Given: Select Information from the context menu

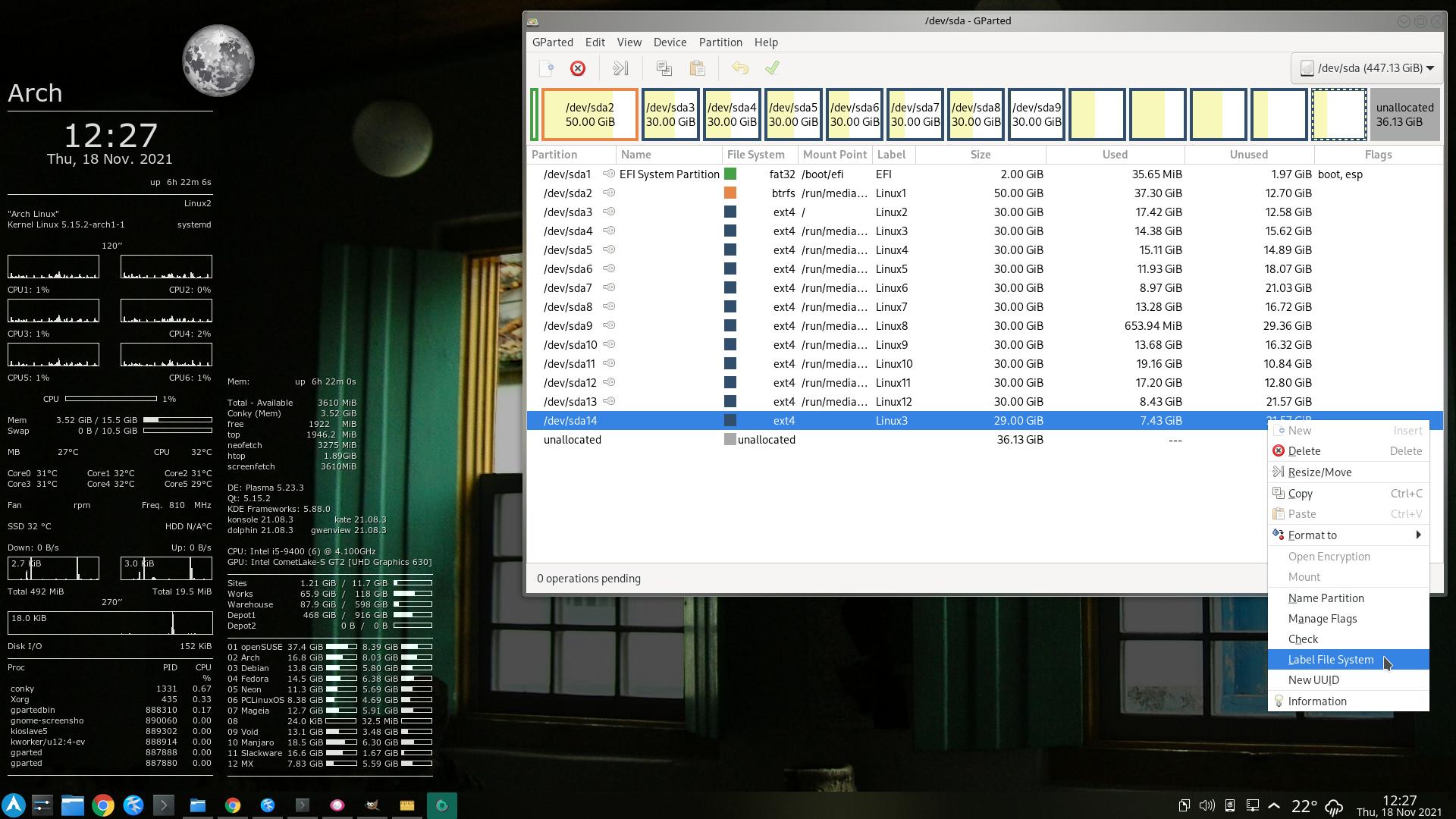Looking at the screenshot, I should [1316, 701].
